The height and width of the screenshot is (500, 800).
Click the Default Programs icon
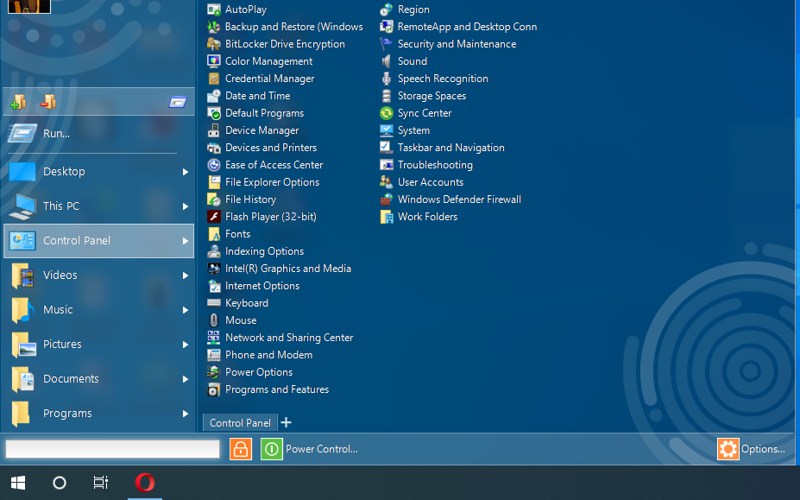[x=214, y=113]
